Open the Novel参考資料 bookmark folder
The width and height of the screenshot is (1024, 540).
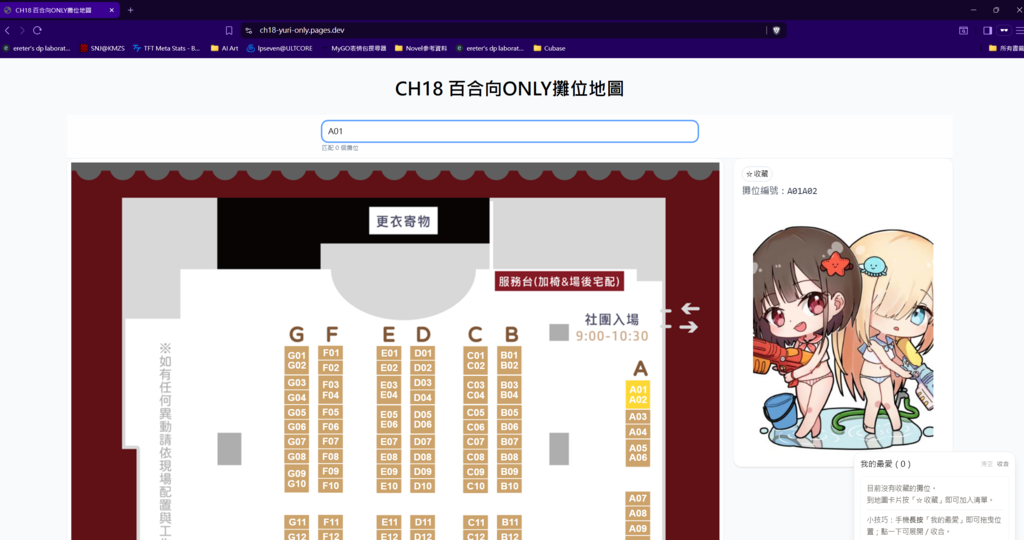tap(420, 47)
